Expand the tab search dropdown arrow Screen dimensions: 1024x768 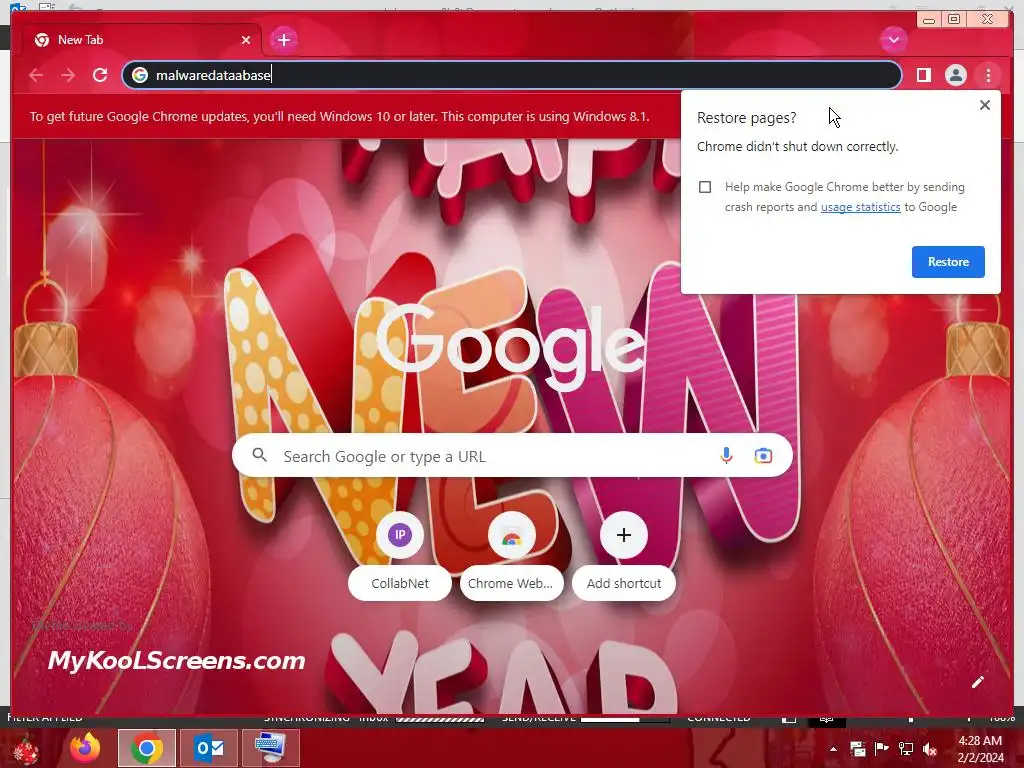pyautogui.click(x=893, y=40)
